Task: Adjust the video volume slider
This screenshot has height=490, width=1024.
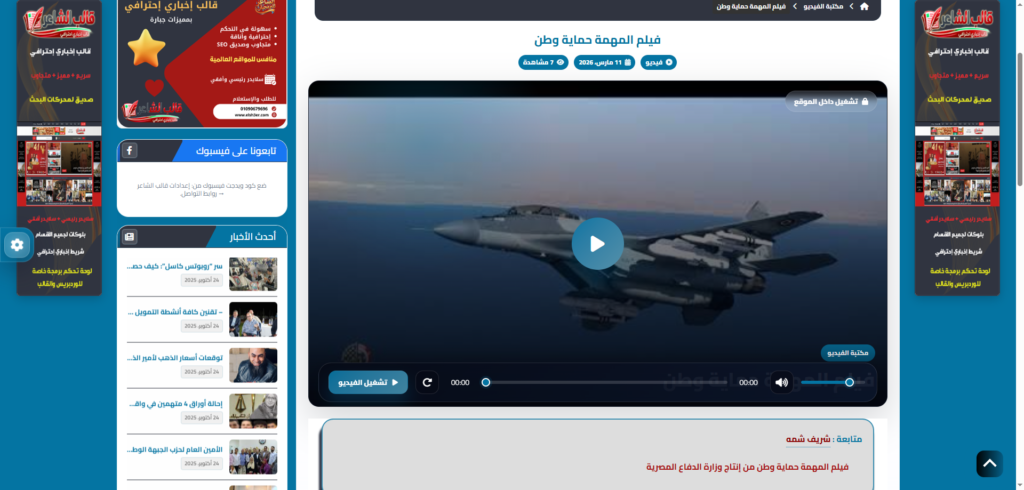Action: click(x=826, y=382)
